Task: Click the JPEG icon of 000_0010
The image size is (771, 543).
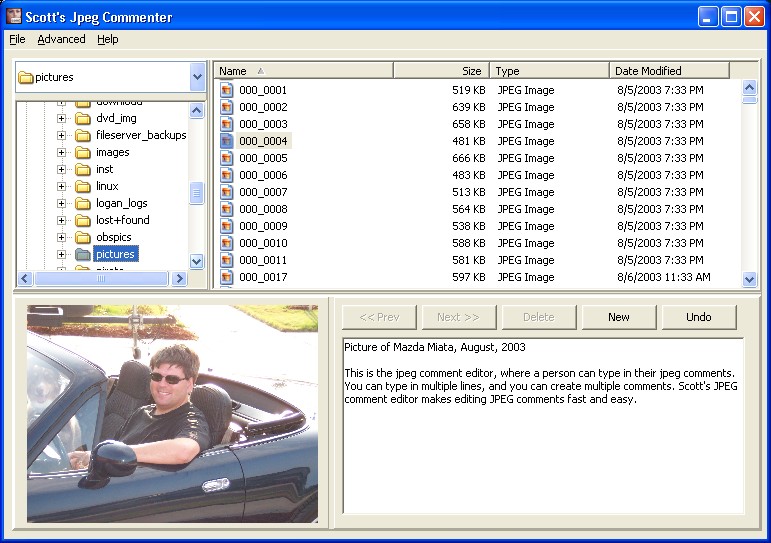Action: click(226, 243)
